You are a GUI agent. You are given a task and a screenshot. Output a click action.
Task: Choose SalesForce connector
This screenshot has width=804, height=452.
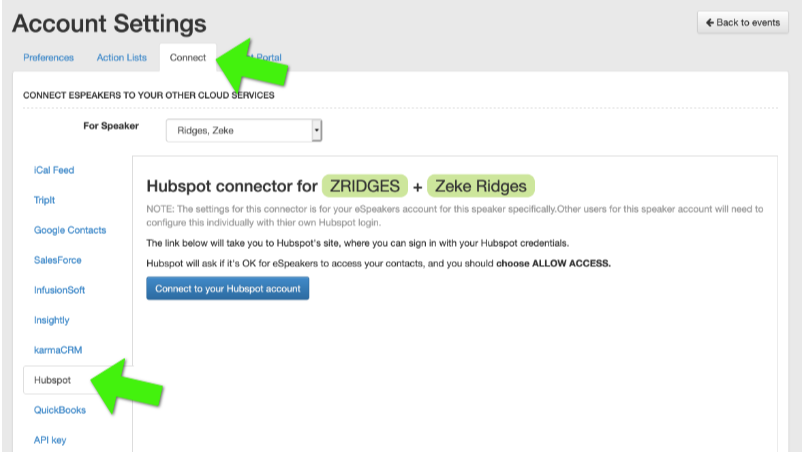click(58, 260)
